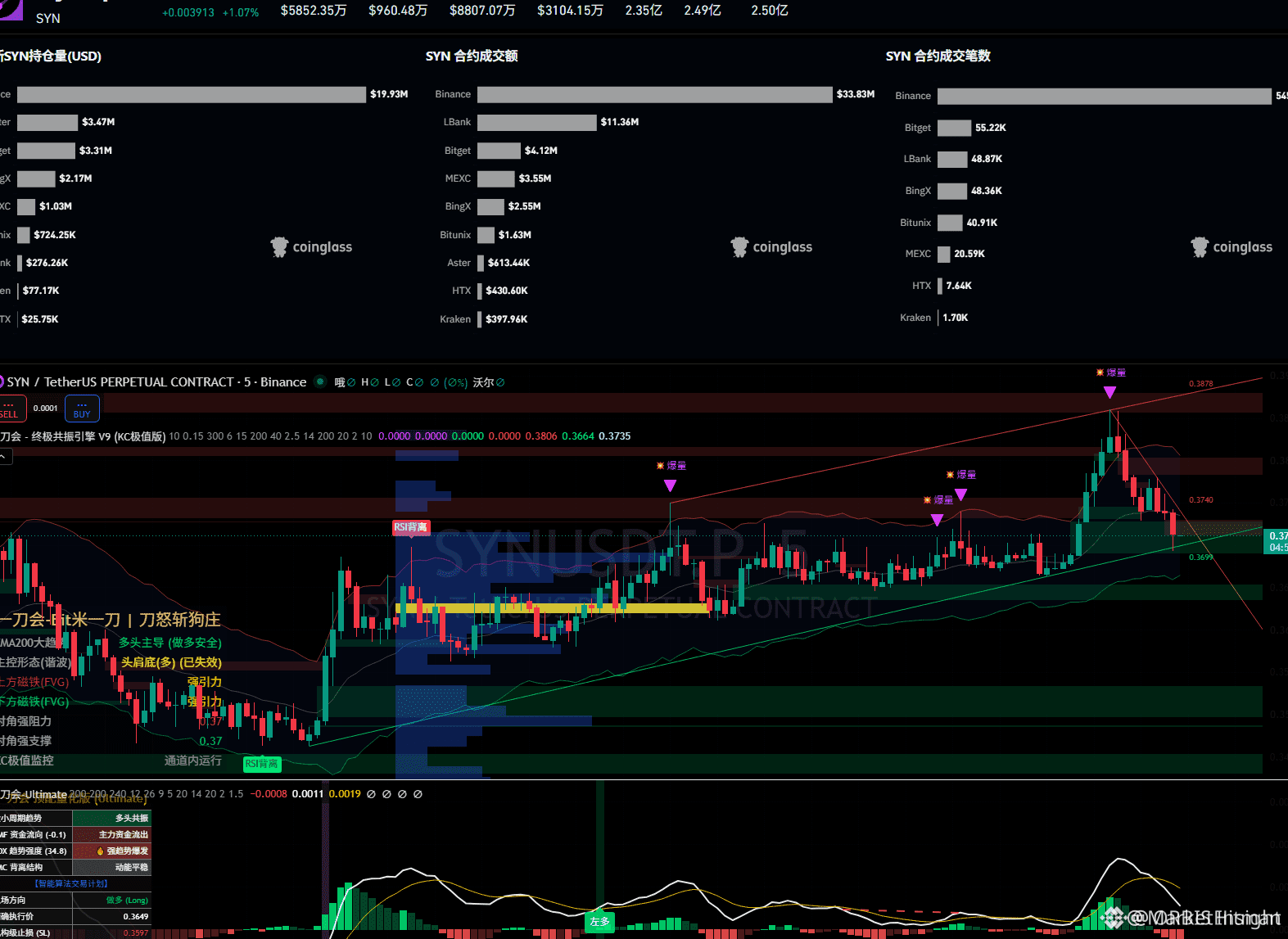Click the 左多 green marker in the lower indicator pane
The height and width of the screenshot is (939, 1288).
click(x=600, y=922)
